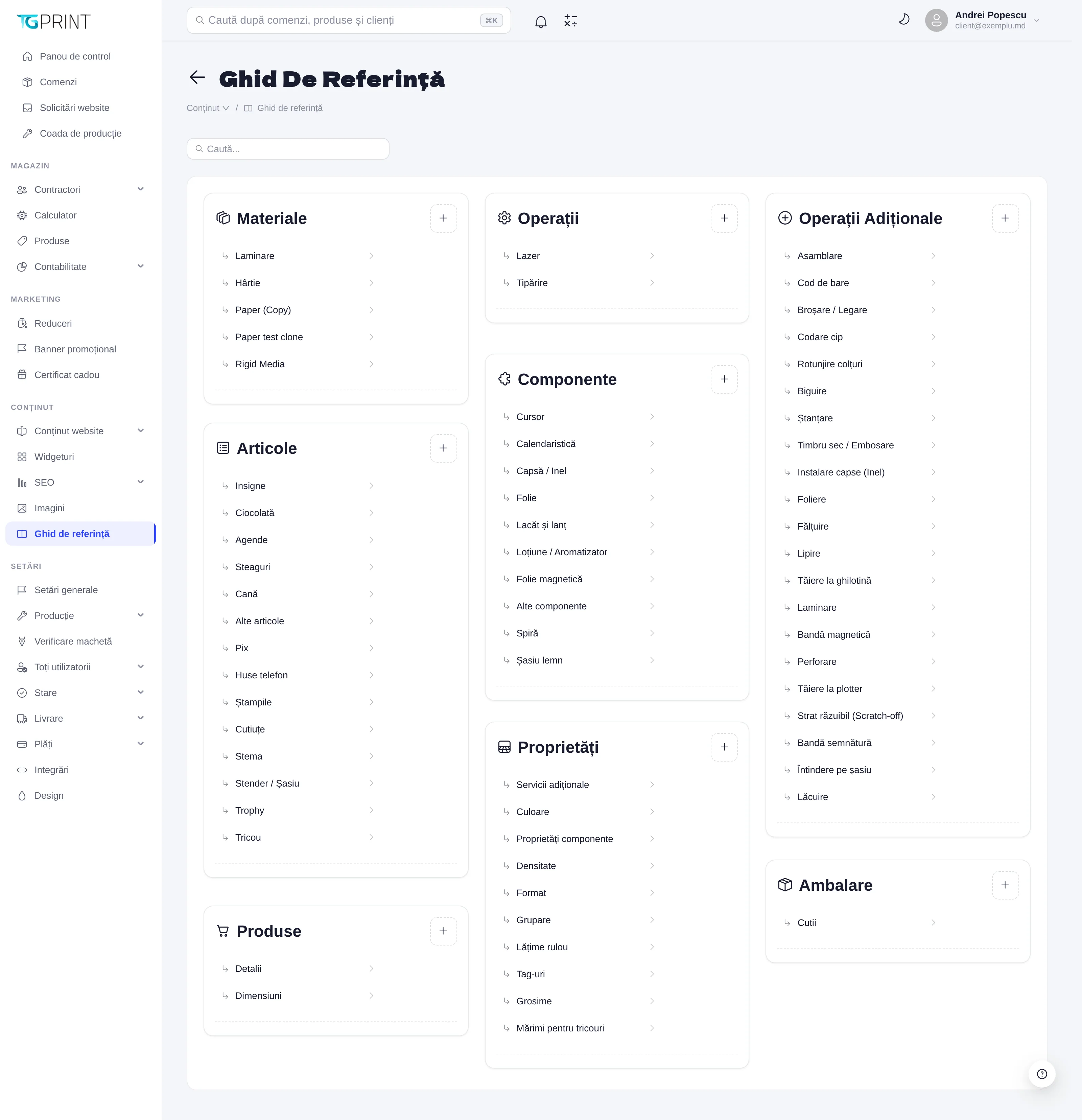Select Ghid de referință sidebar item
Viewport: 1082px width, 1120px height.
pyautogui.click(x=80, y=534)
